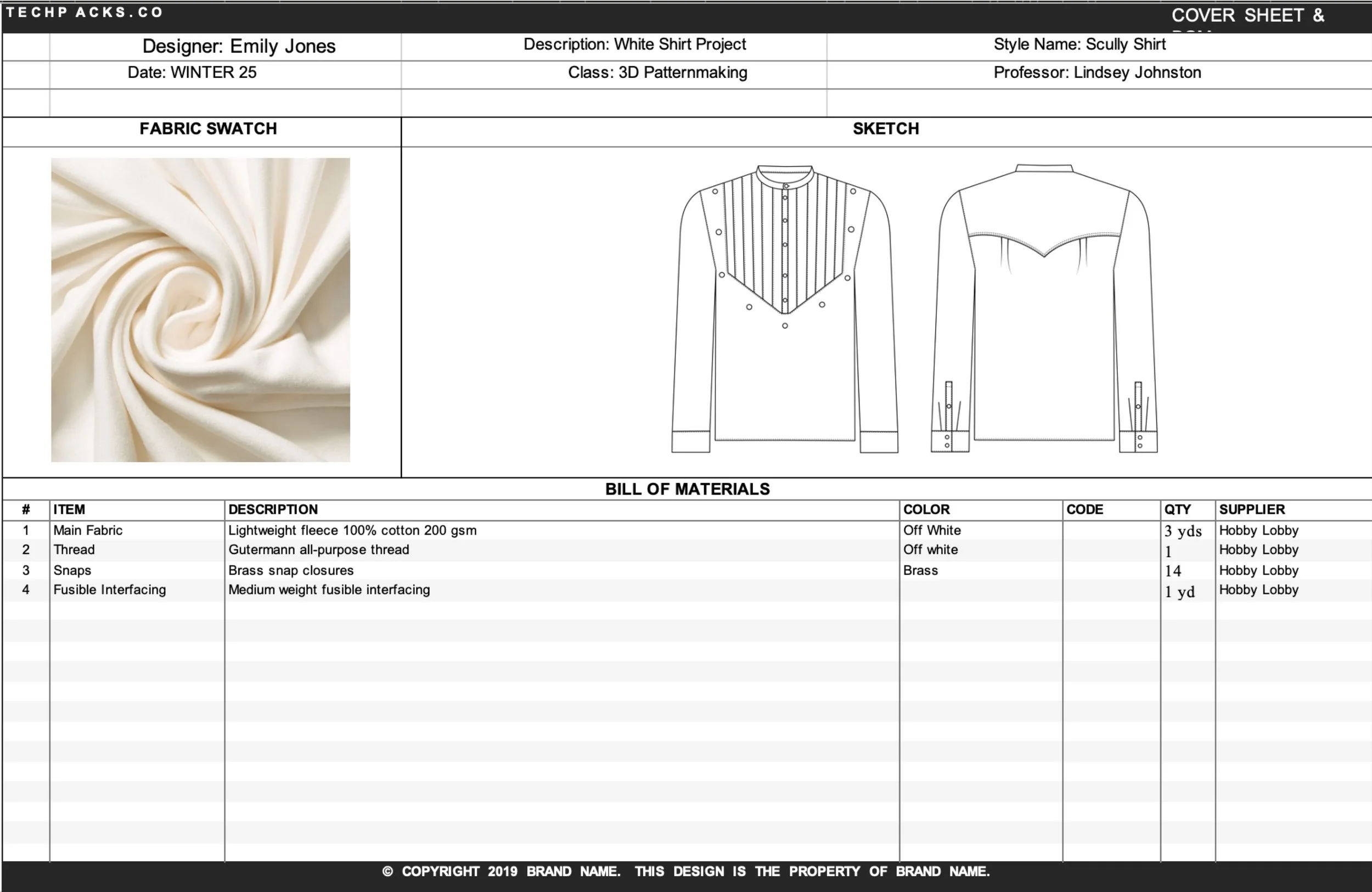Screen dimensions: 1372x892
Task: Click the QTY column header
Action: pyautogui.click(x=1178, y=509)
